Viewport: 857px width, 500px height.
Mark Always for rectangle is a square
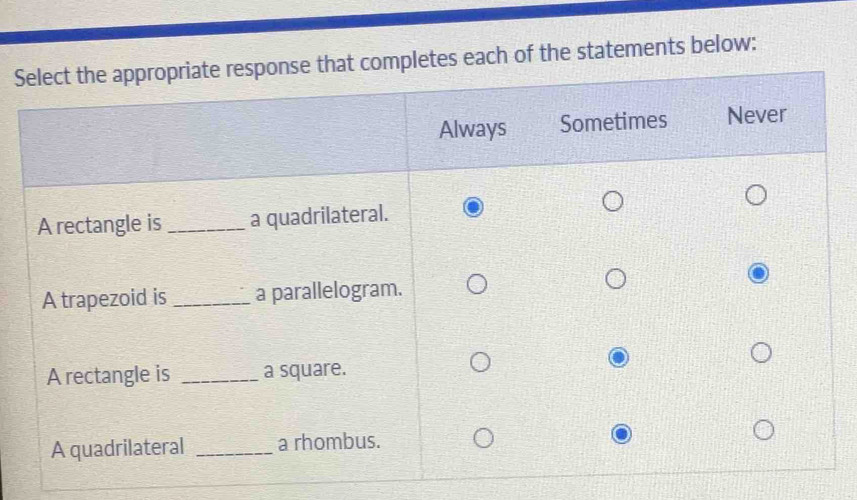click(480, 361)
